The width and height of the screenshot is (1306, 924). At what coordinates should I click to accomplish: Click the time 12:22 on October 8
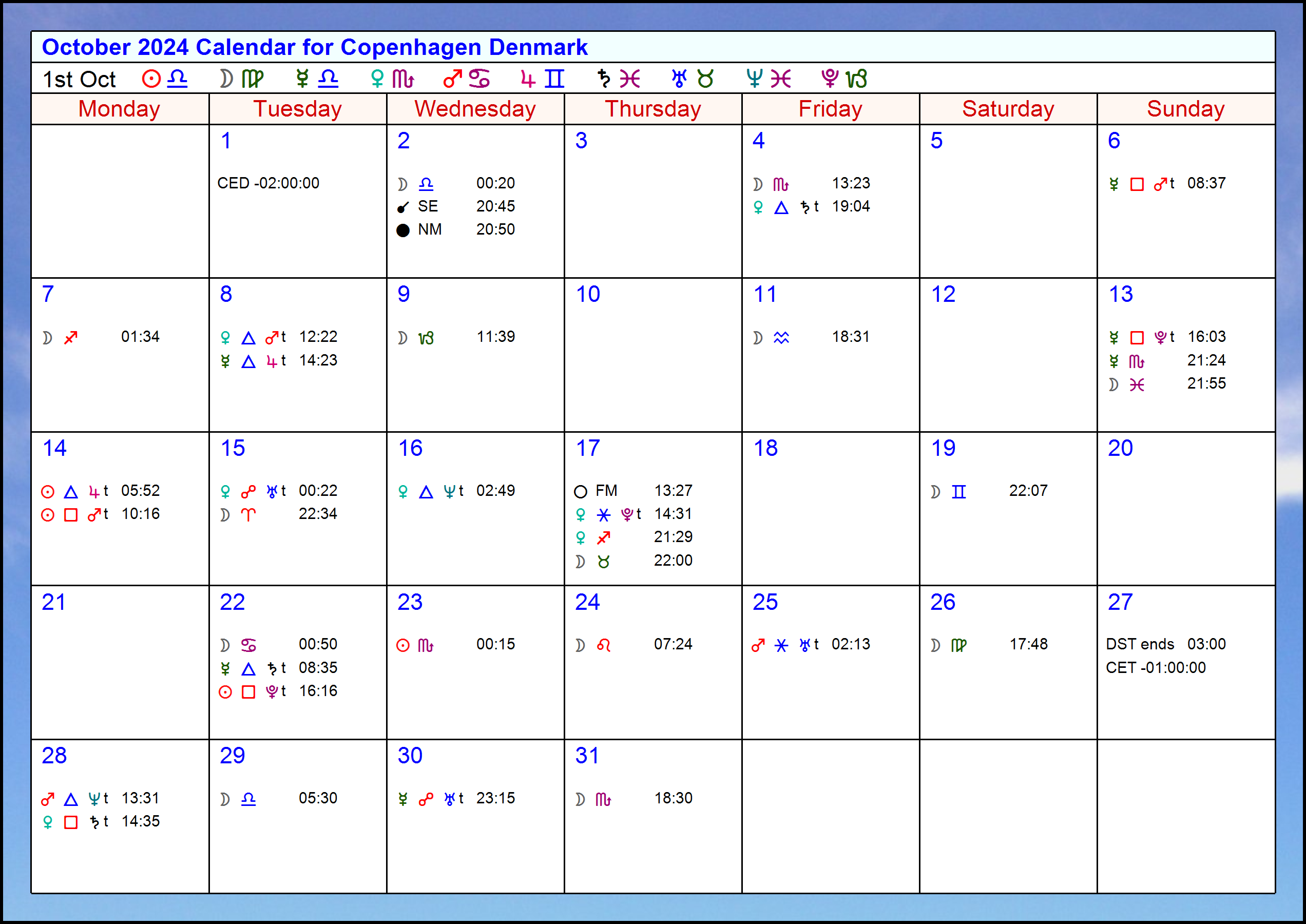click(x=318, y=337)
